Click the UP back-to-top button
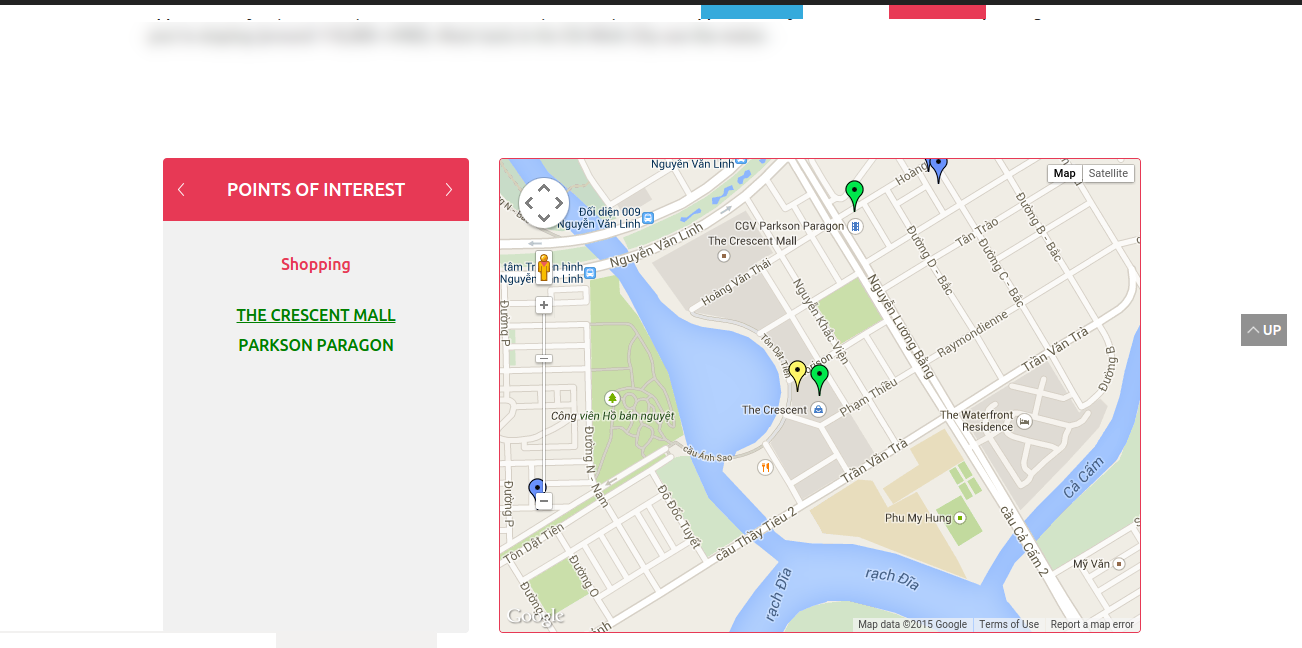Viewport: 1302px width, 648px height. tap(1264, 330)
